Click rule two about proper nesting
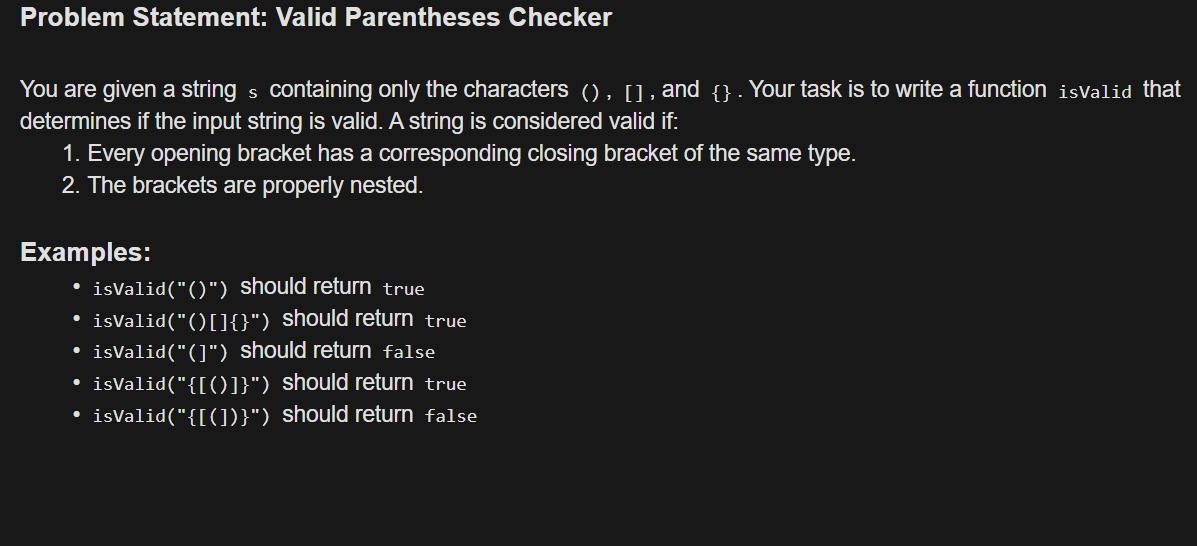The width and height of the screenshot is (1197, 546). pos(242,186)
